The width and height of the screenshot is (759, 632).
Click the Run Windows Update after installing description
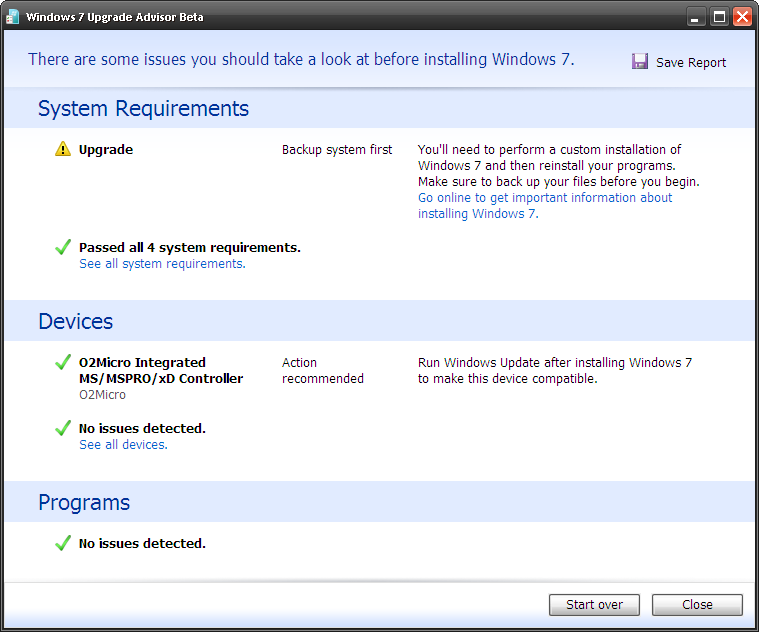coord(555,370)
